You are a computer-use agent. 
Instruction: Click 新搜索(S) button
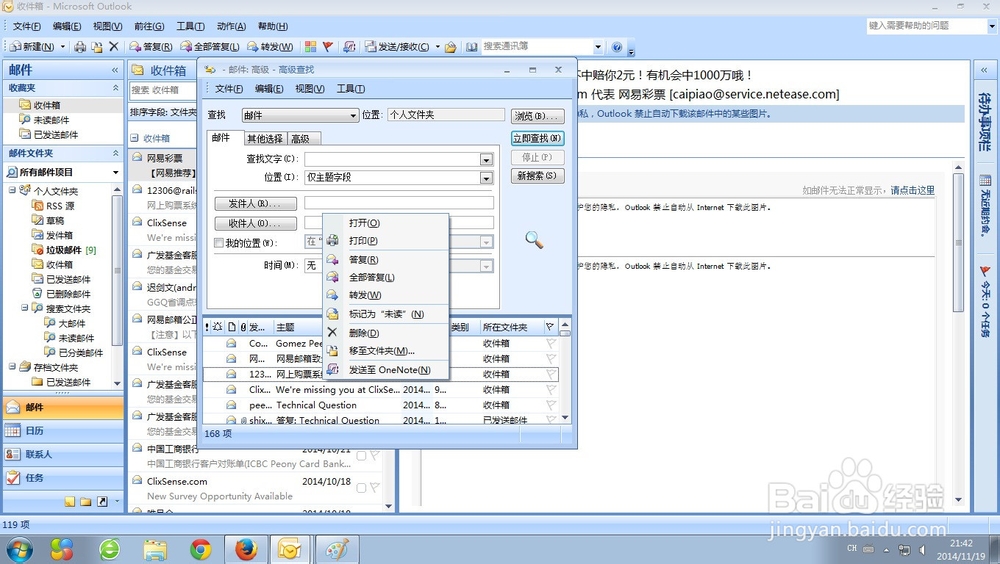point(537,175)
